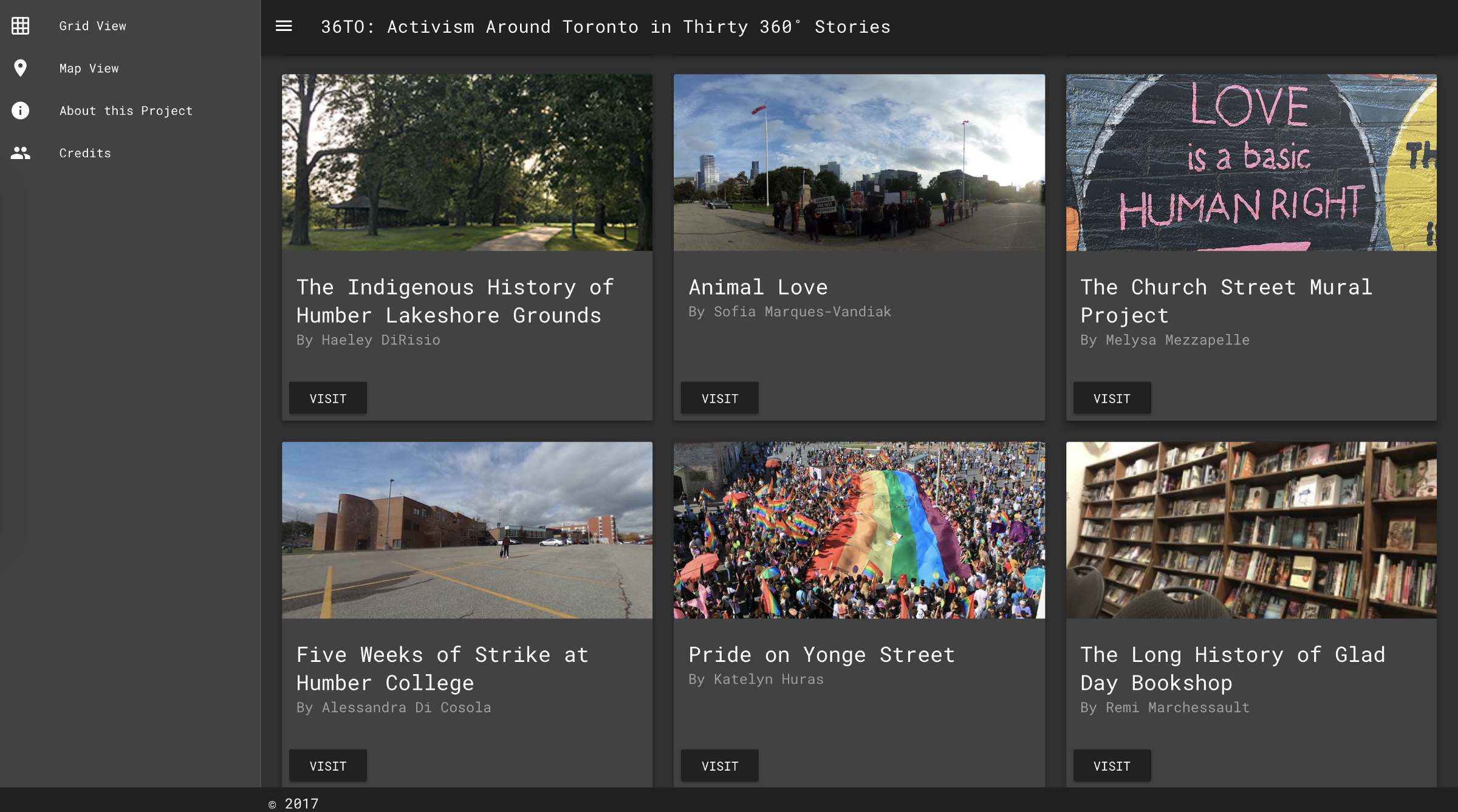The height and width of the screenshot is (812, 1458).
Task: Visit the Church Street Mural Project
Action: 1111,398
